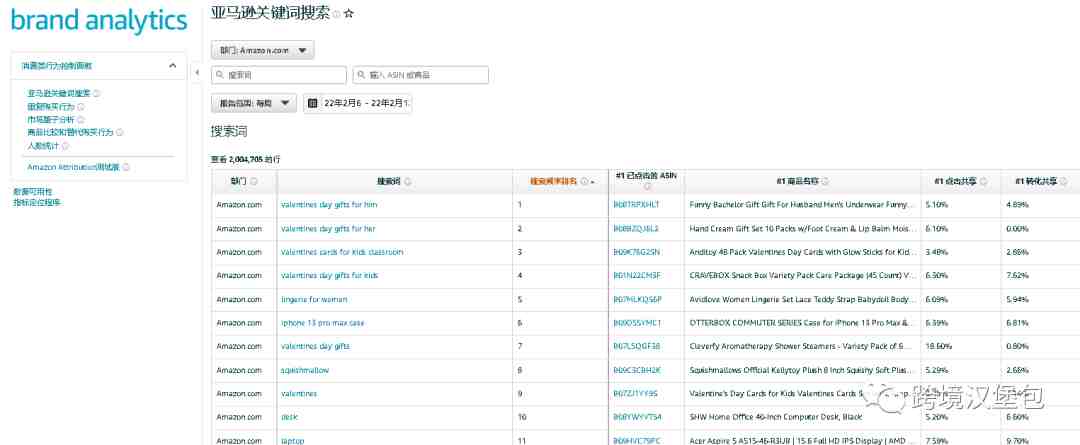Click the OTTERBOX COMMUTER SERIES product name cell
The width and height of the screenshot is (1080, 445).
click(802, 323)
